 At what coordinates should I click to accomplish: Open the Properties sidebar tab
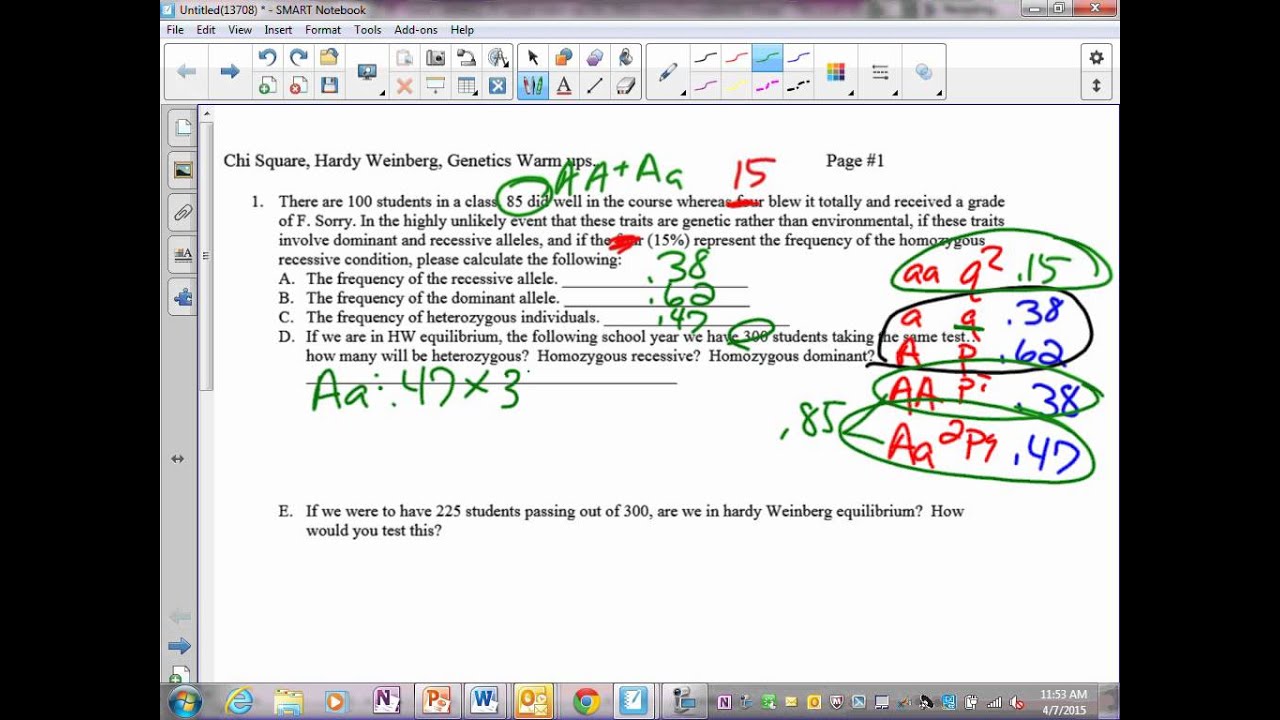pyautogui.click(x=182, y=254)
